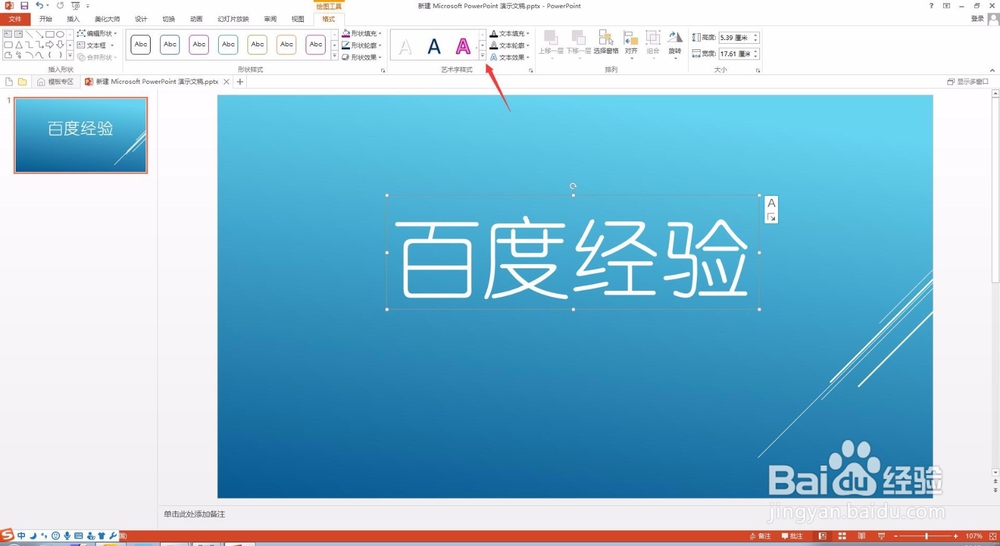
Task: Click 显示多窗口 (Show multiple windows) button
Action: click(967, 82)
